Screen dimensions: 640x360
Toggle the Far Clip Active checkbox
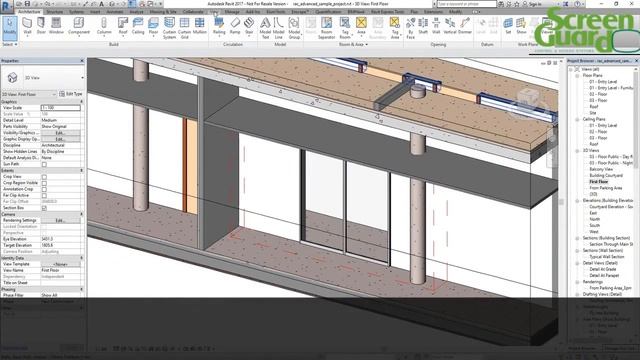click(44, 196)
